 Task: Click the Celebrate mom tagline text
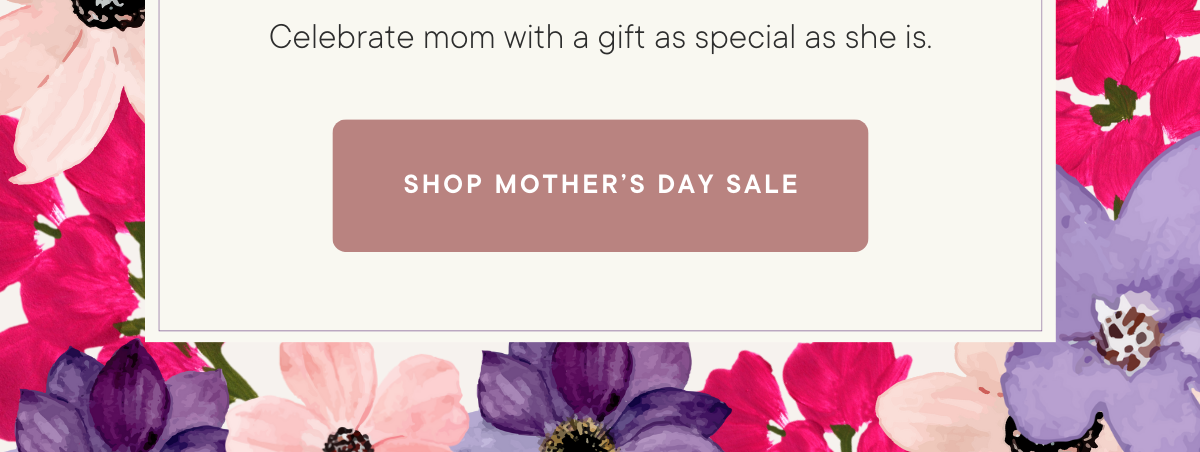(600, 38)
